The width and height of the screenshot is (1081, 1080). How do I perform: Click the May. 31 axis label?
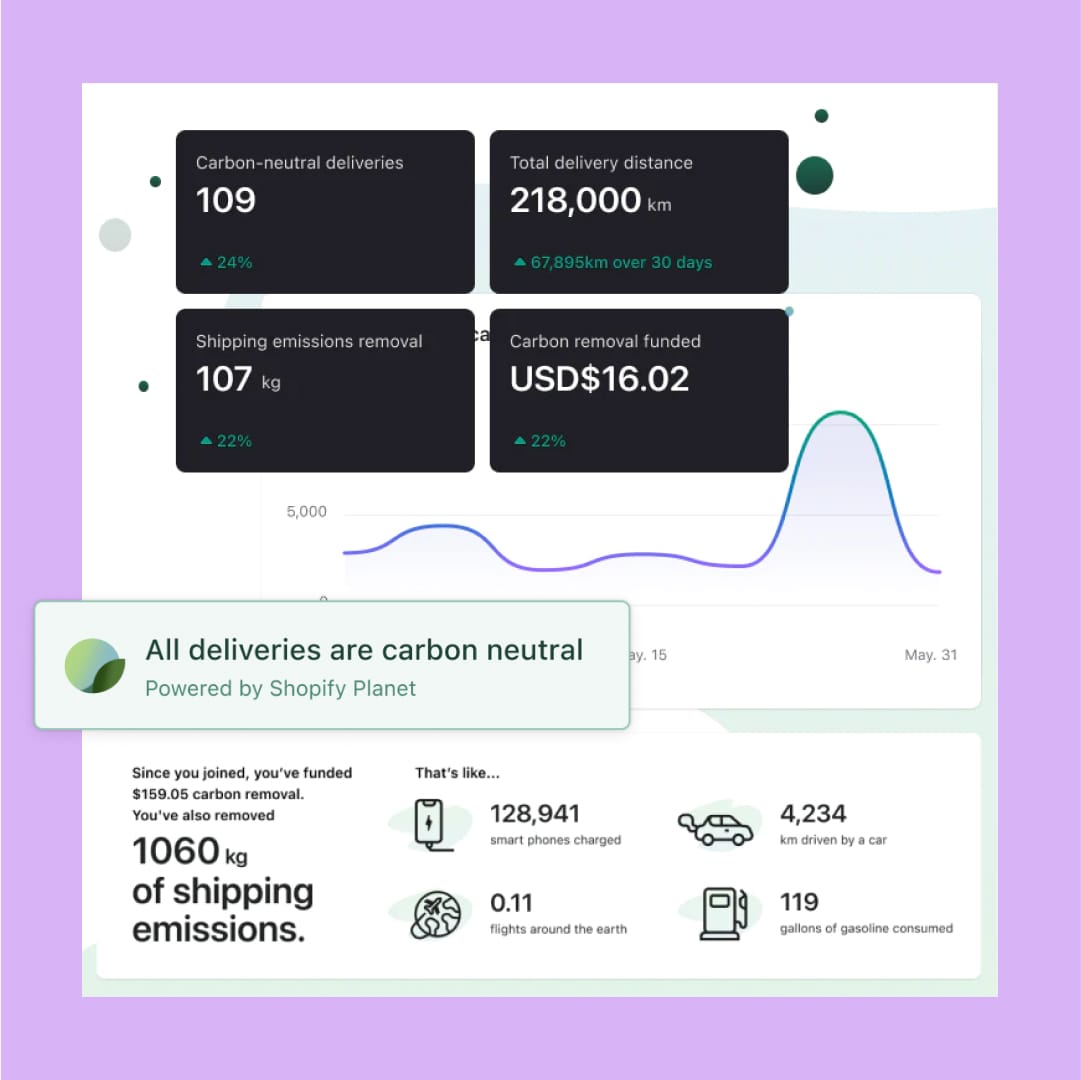930,655
